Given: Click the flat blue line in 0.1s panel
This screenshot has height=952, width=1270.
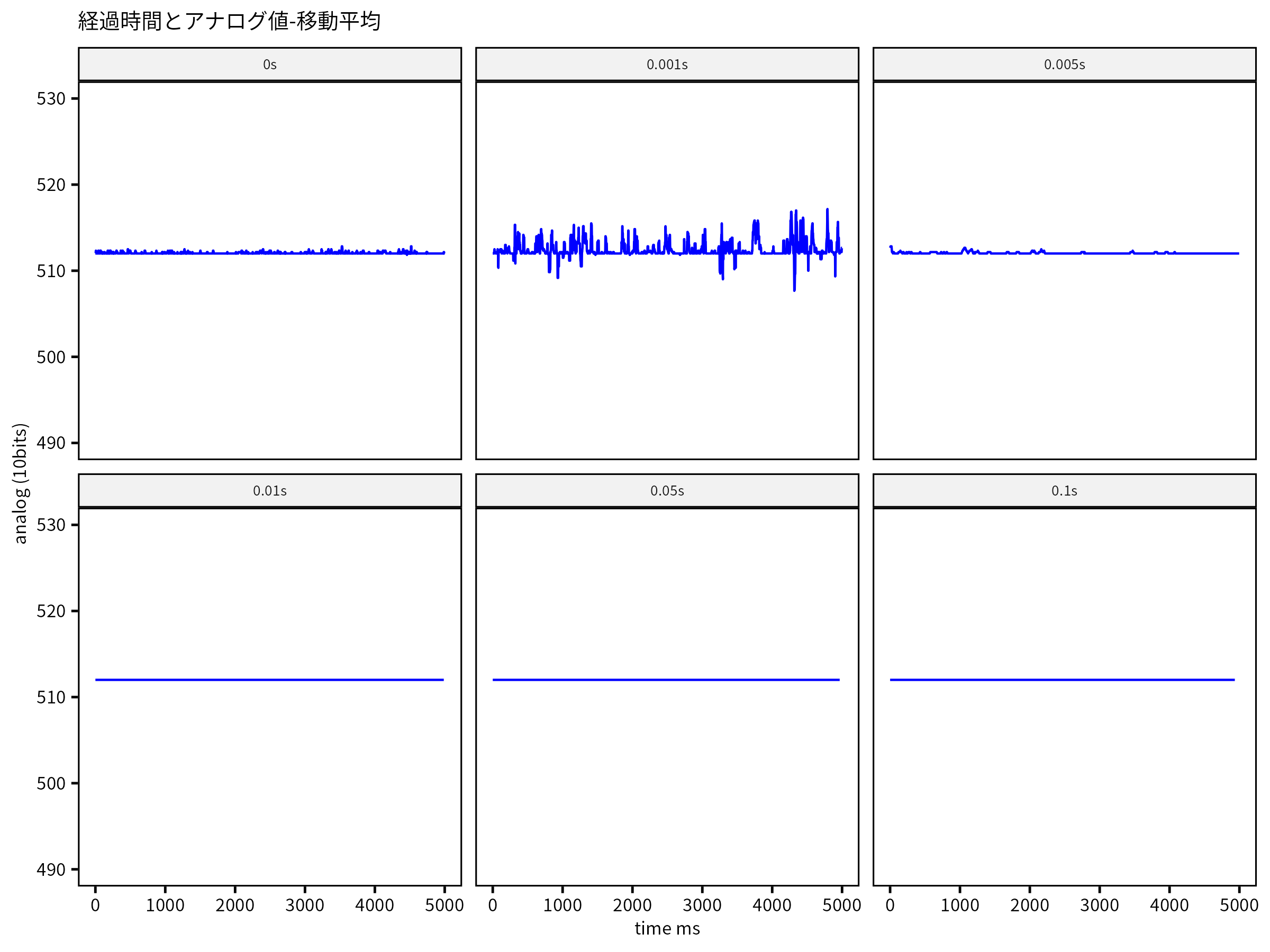Looking at the screenshot, I should coord(1062,680).
